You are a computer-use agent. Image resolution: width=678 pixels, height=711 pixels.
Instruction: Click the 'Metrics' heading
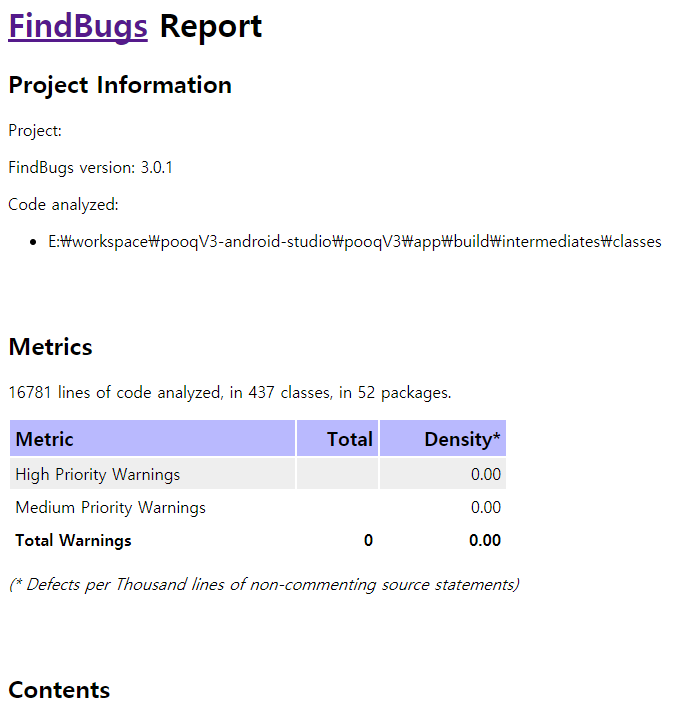[x=50, y=347]
